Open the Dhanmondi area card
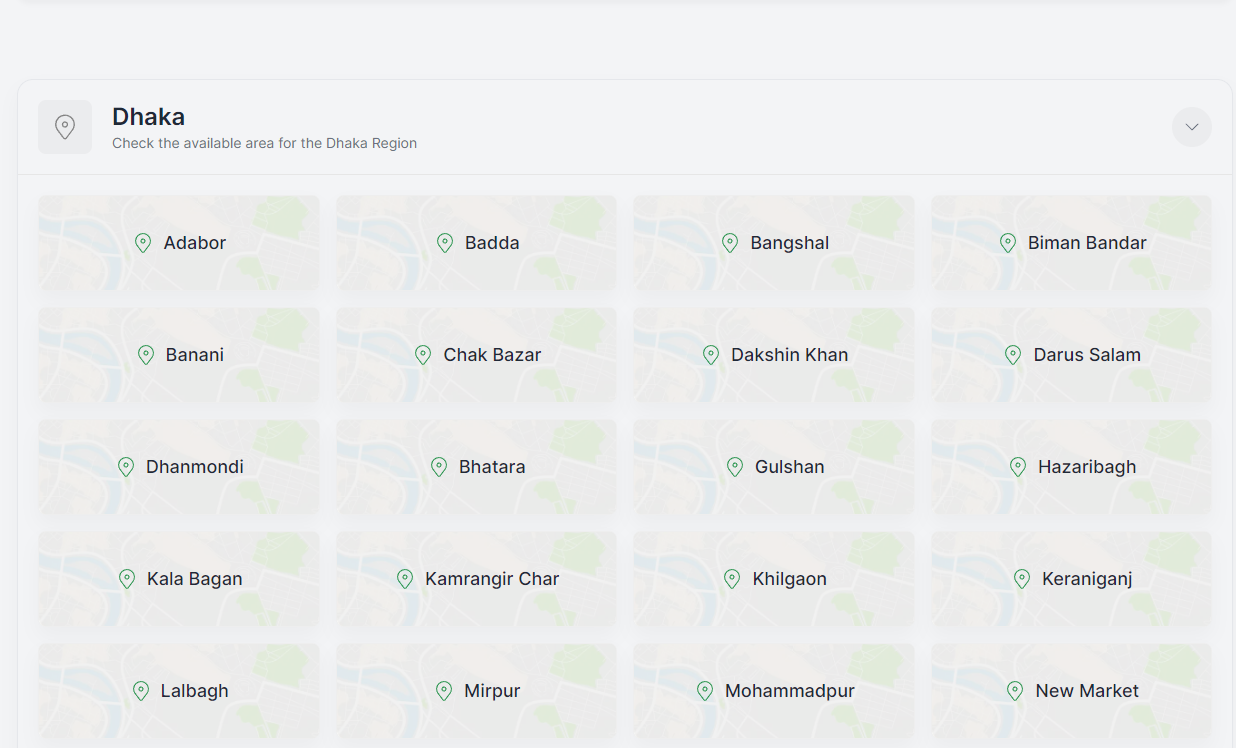The image size is (1236, 748). point(179,467)
